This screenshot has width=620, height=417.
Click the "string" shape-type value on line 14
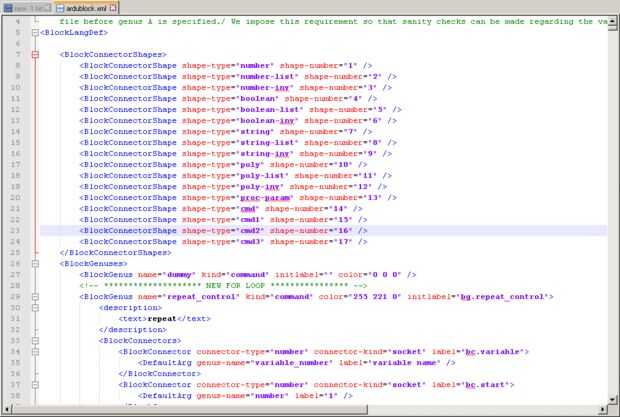point(255,132)
